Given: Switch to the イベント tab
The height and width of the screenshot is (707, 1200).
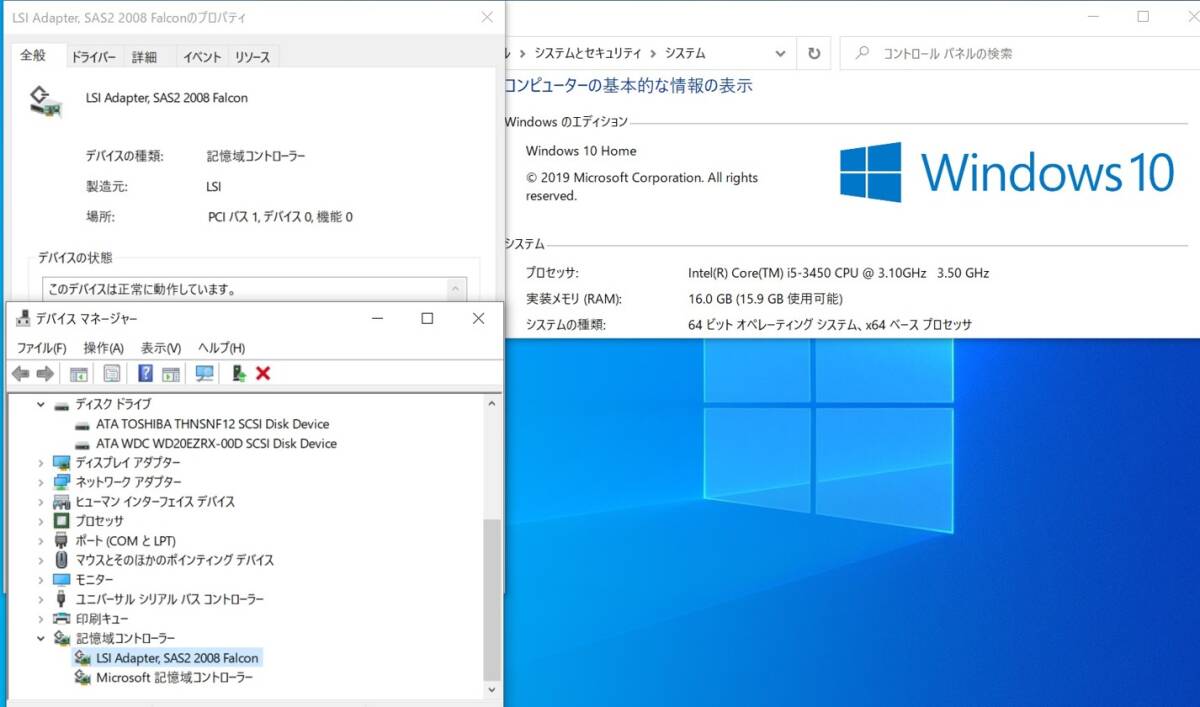Looking at the screenshot, I should pyautogui.click(x=202, y=57).
